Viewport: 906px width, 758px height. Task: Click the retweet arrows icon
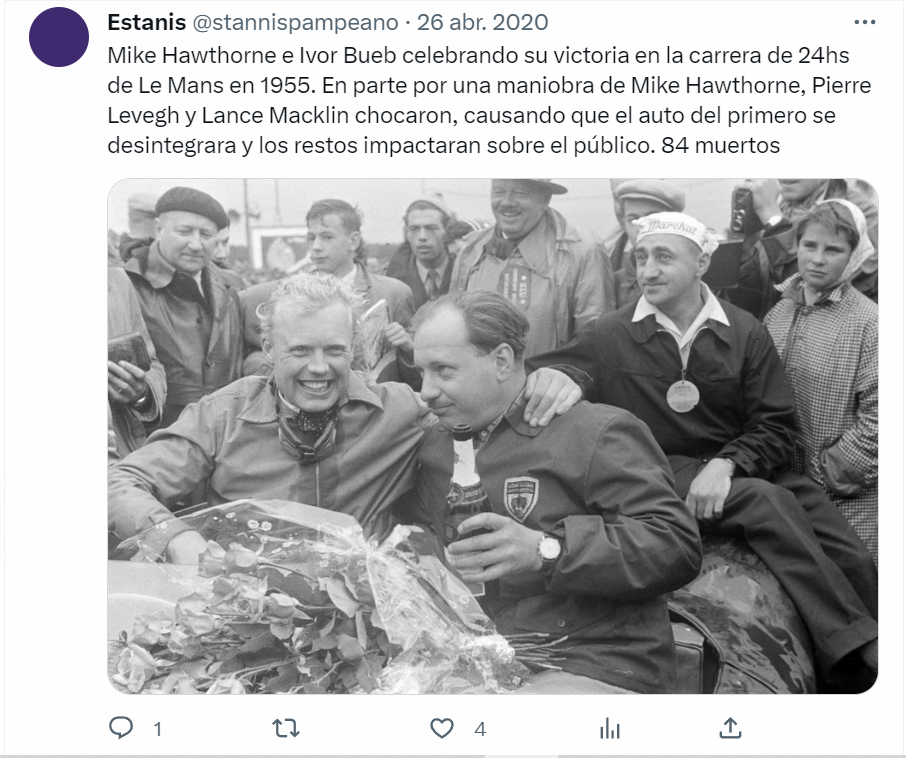pyautogui.click(x=285, y=729)
